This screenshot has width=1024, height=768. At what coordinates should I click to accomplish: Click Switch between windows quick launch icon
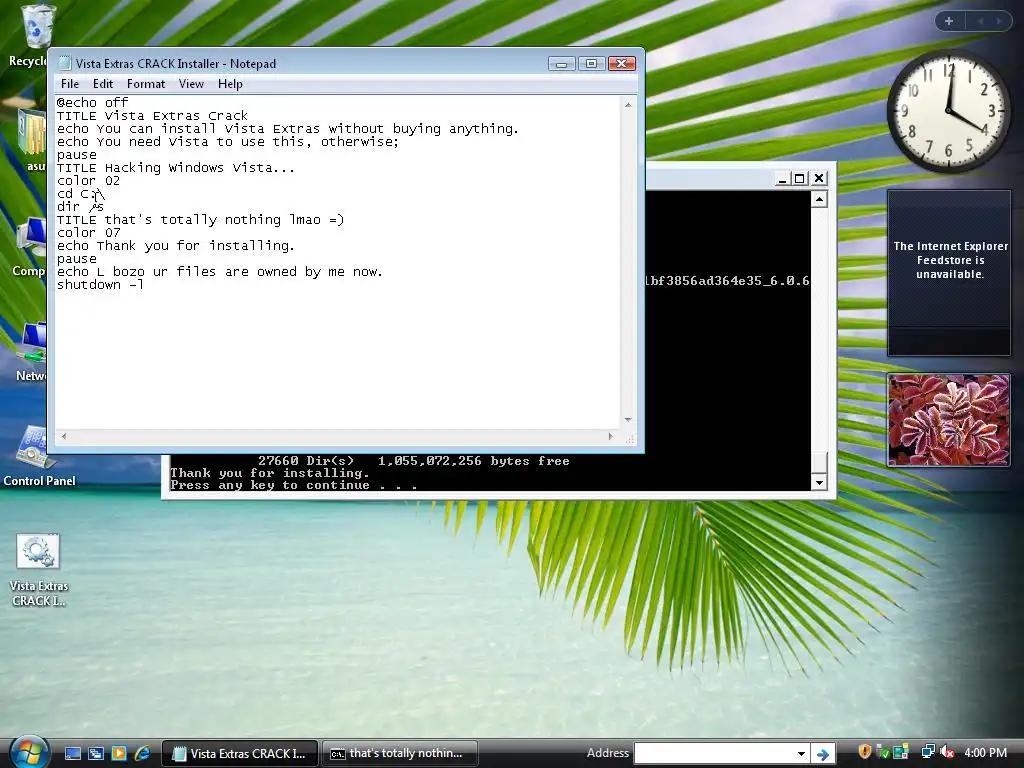click(96, 753)
